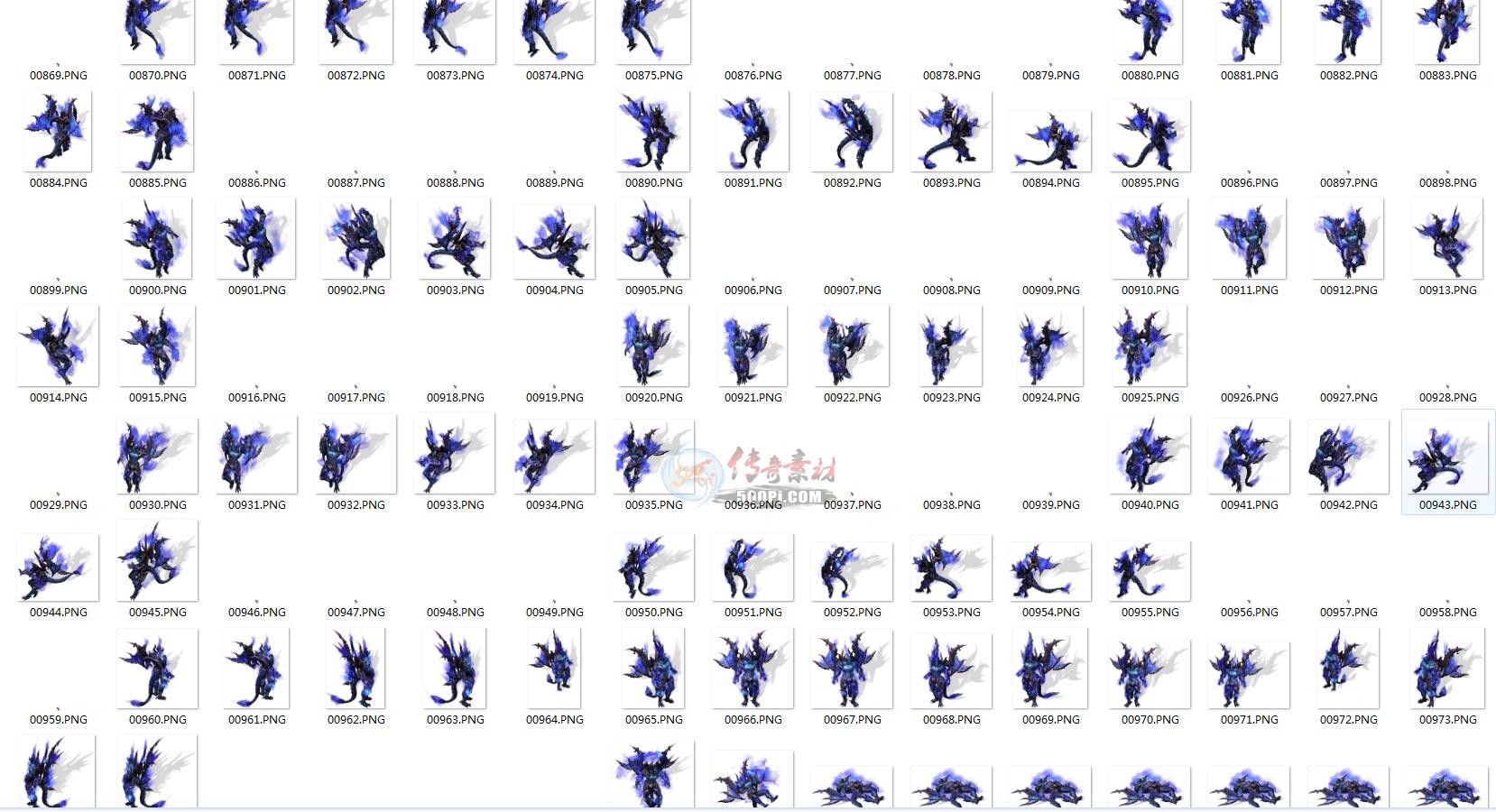
Task: Click the file name 00959.PNG
Action: (x=59, y=720)
